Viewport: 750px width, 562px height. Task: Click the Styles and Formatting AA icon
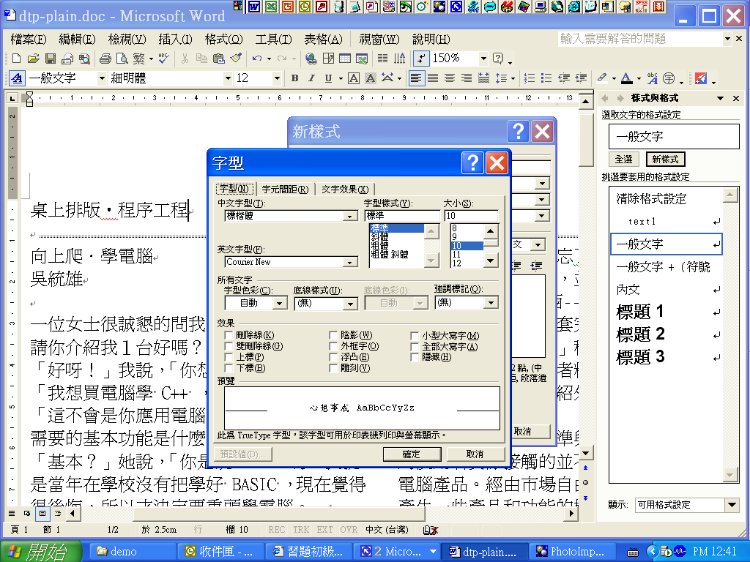point(17,78)
